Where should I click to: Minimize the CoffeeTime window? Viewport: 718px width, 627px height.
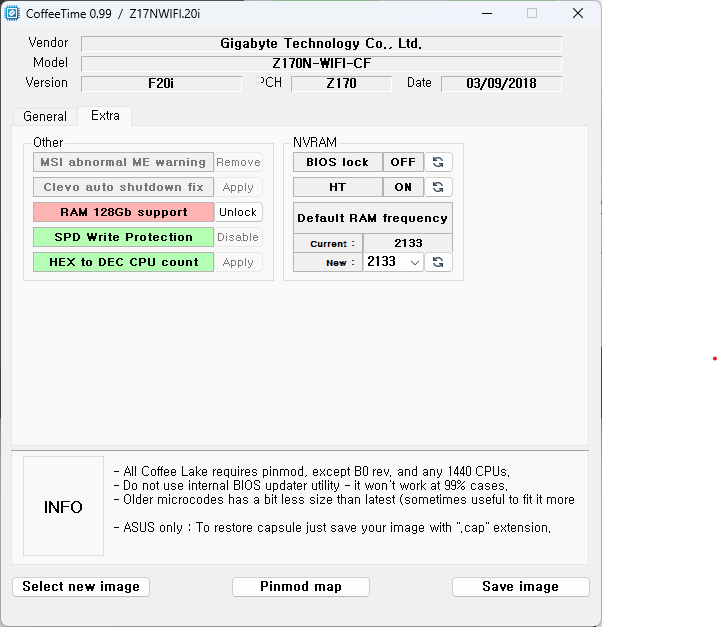487,13
